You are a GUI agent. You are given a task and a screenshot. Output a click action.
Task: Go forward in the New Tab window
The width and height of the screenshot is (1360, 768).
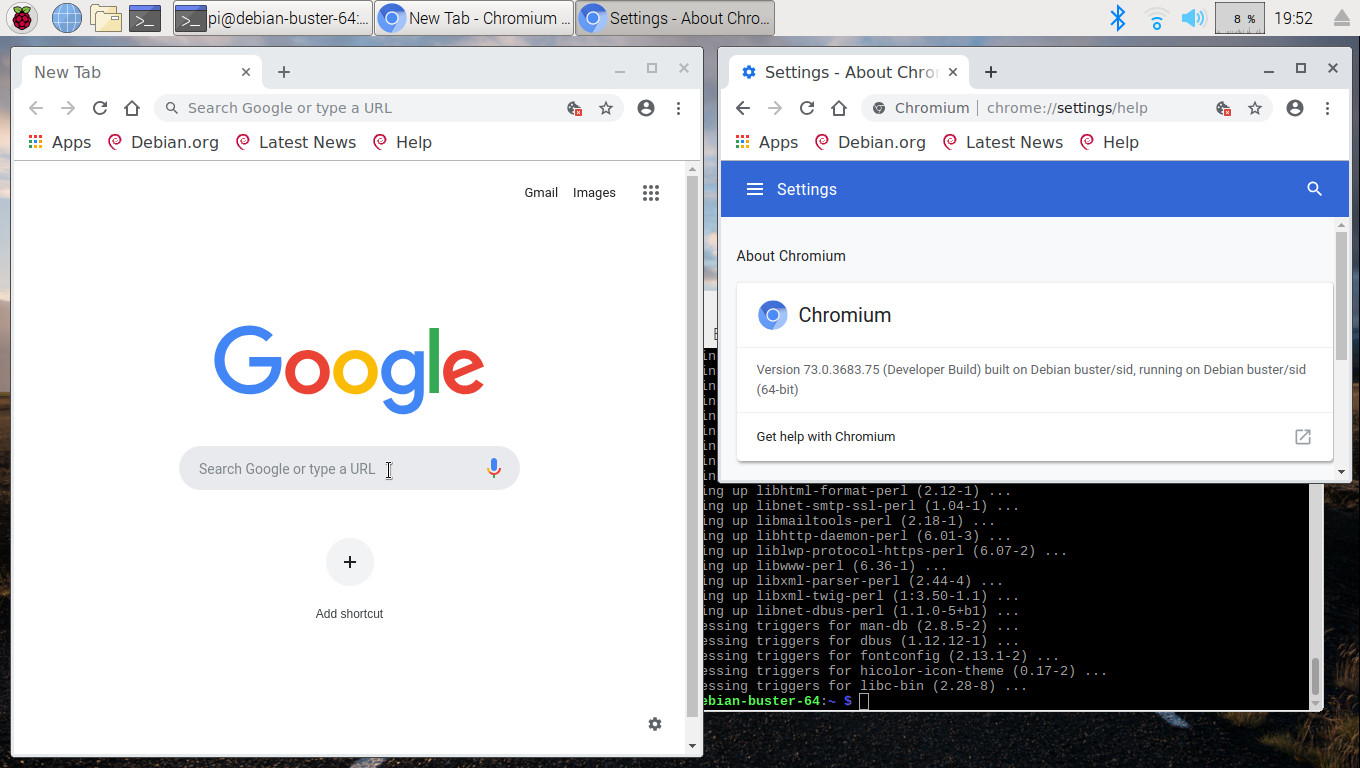tap(68, 108)
